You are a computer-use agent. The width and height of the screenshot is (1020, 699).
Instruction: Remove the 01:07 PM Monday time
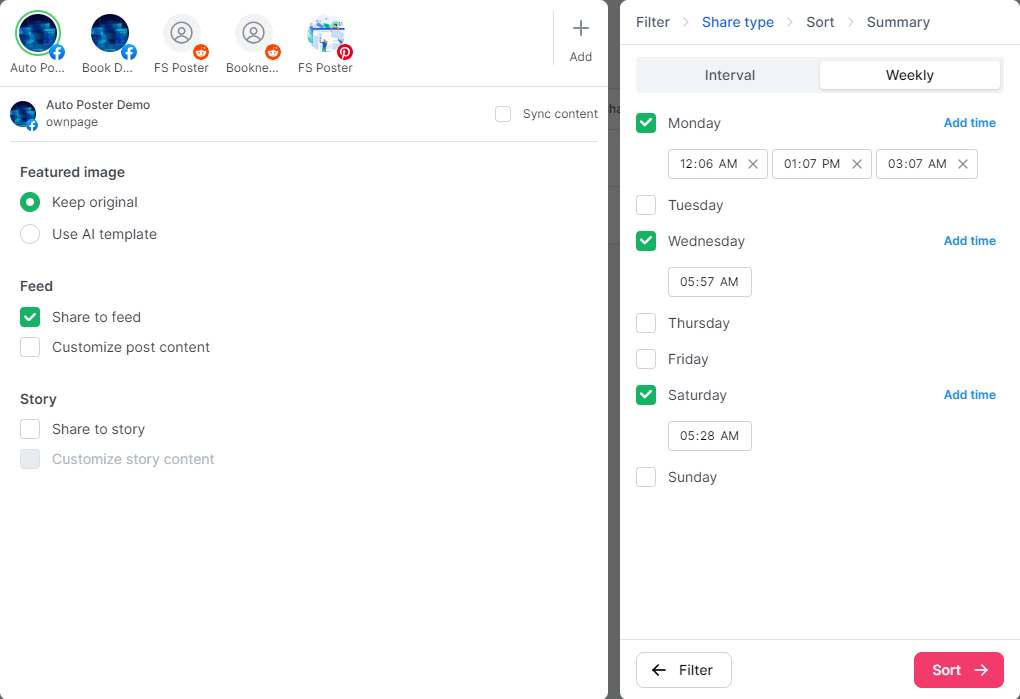coord(857,164)
